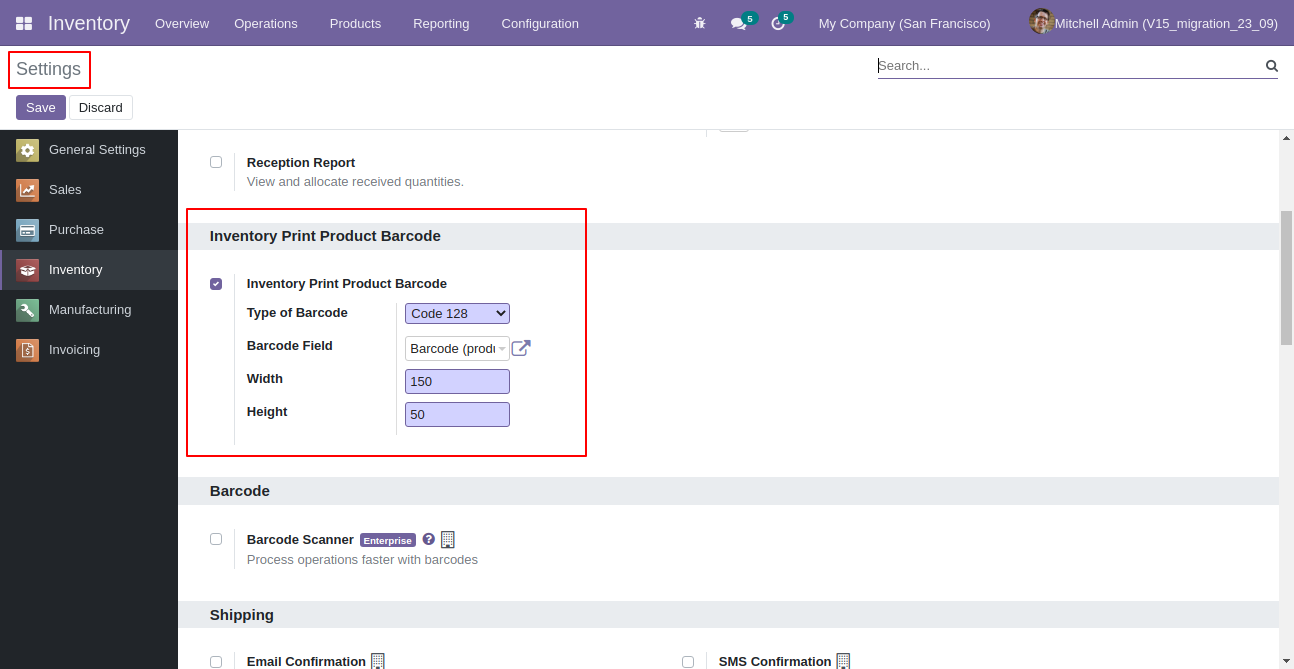
Task: Click the General Settings gear icon
Action: [x=27, y=150]
